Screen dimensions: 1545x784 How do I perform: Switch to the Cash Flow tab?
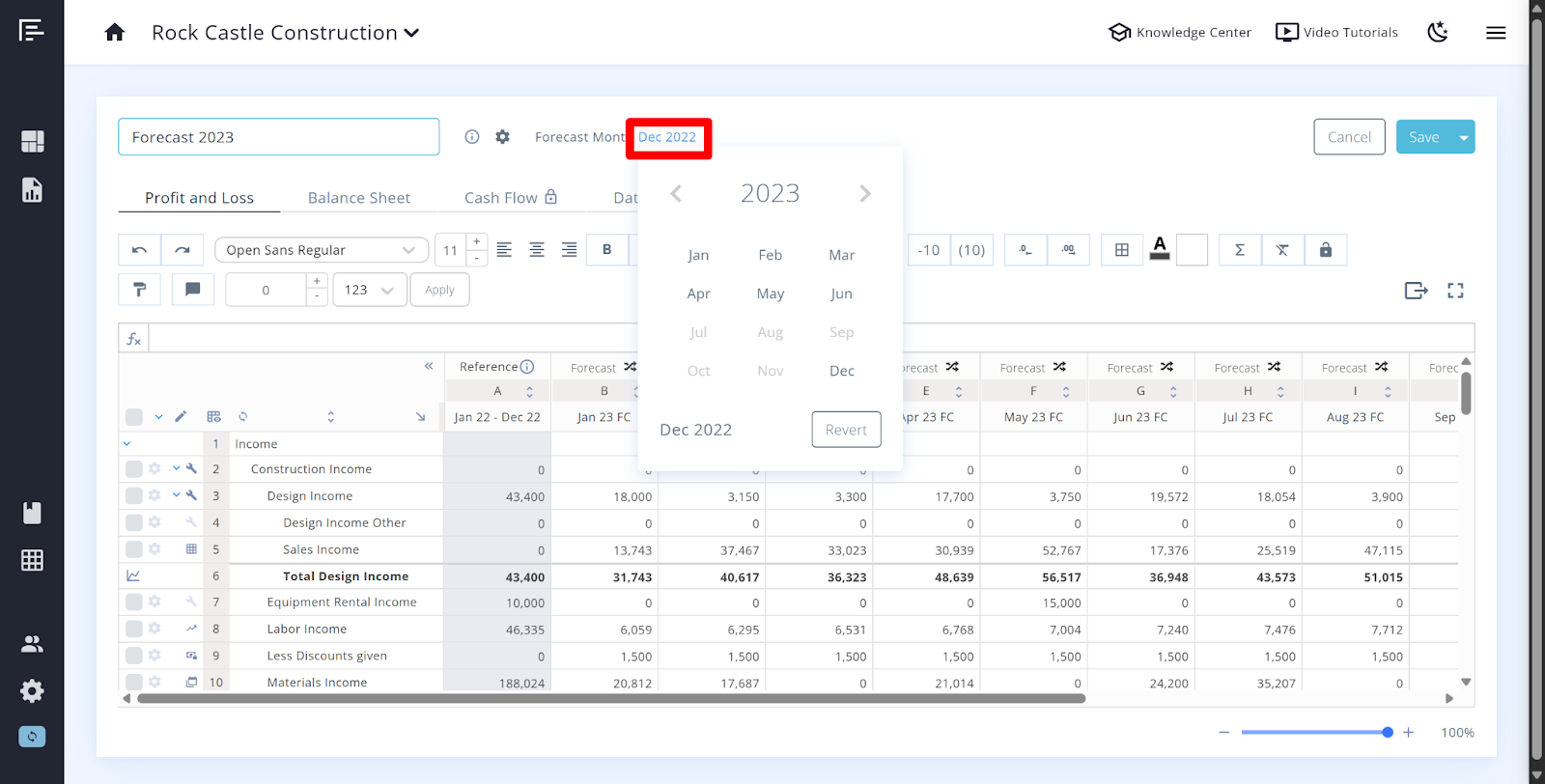[511, 198]
